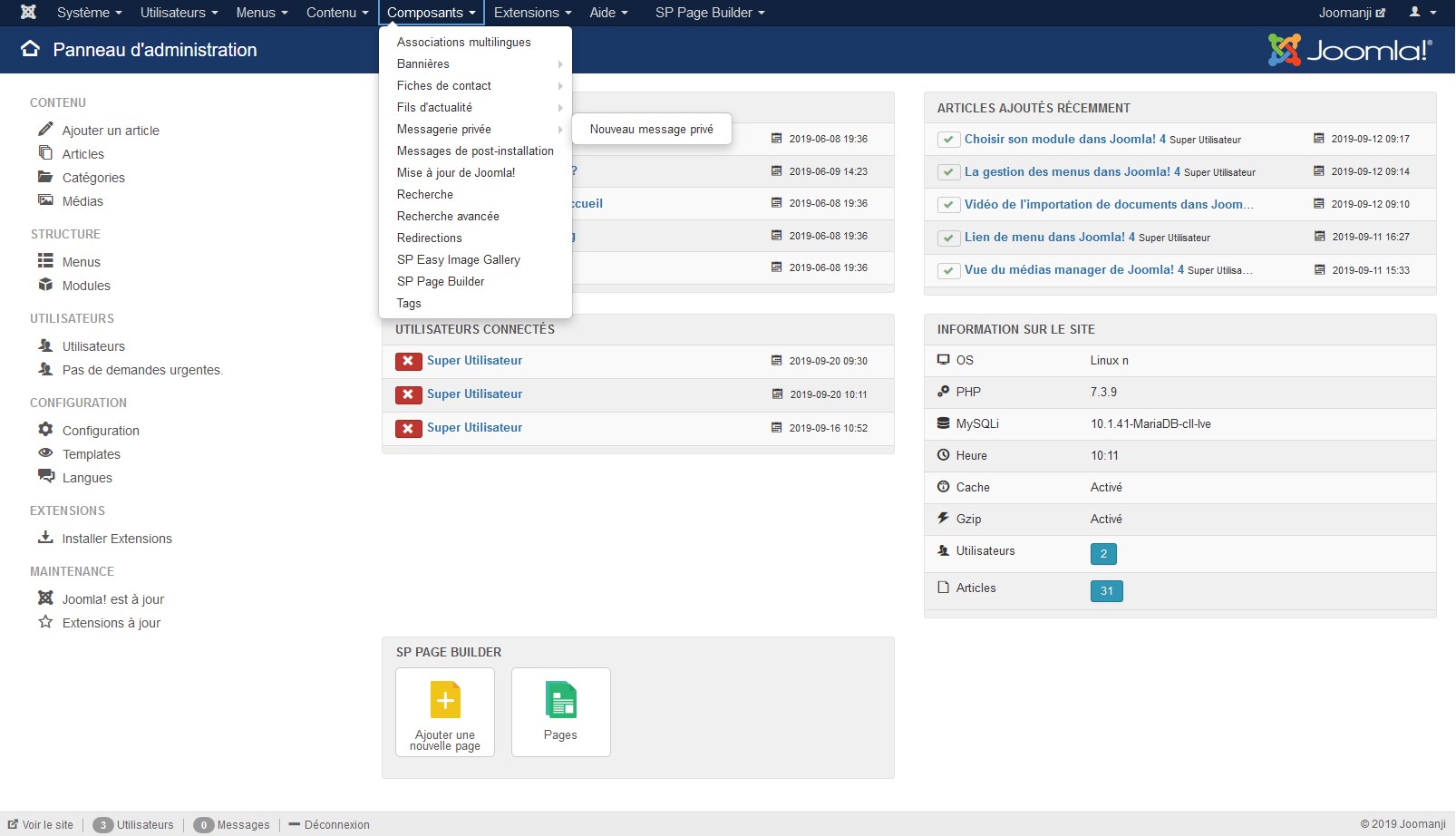
Task: Open the Menus dropdown in top menu
Action: point(261,13)
